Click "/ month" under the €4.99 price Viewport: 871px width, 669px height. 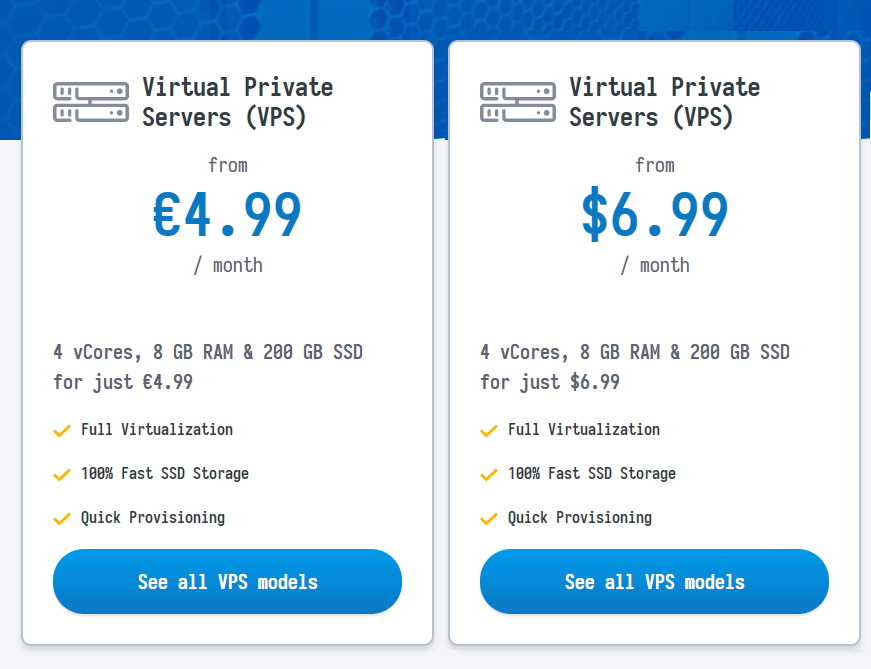(x=227, y=266)
